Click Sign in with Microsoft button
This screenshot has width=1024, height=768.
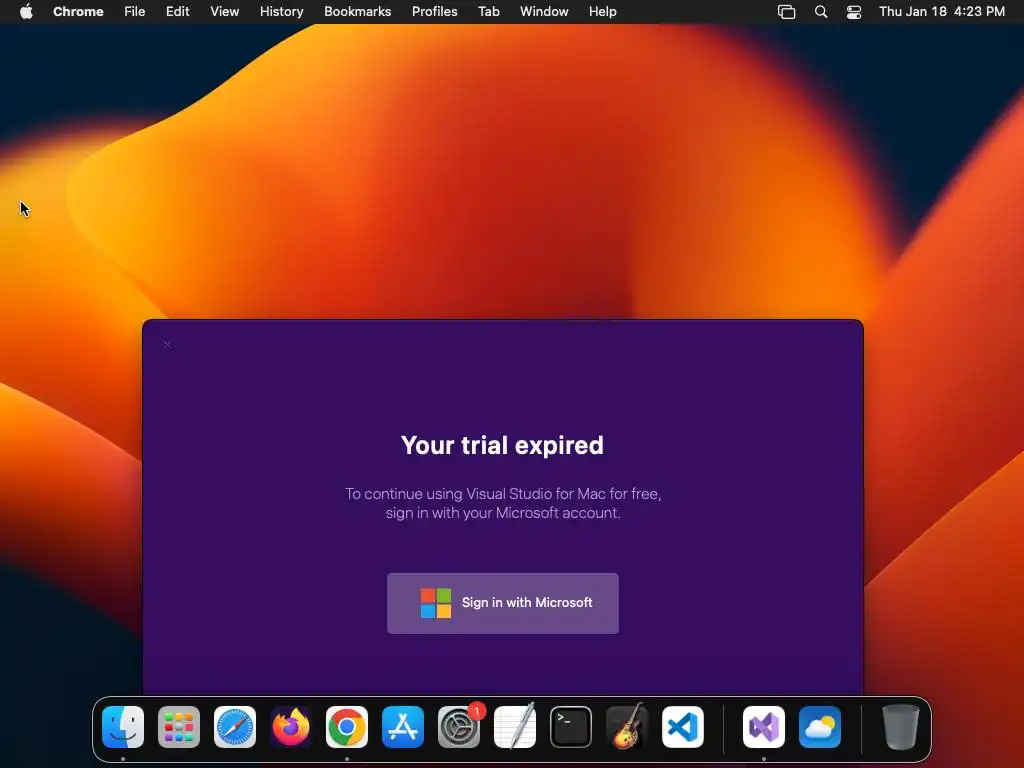(x=503, y=603)
